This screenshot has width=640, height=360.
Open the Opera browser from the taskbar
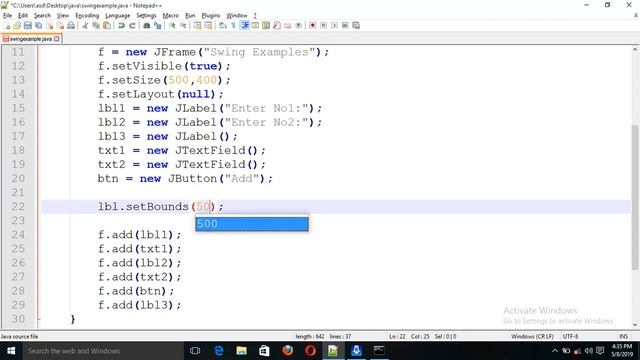click(311, 351)
